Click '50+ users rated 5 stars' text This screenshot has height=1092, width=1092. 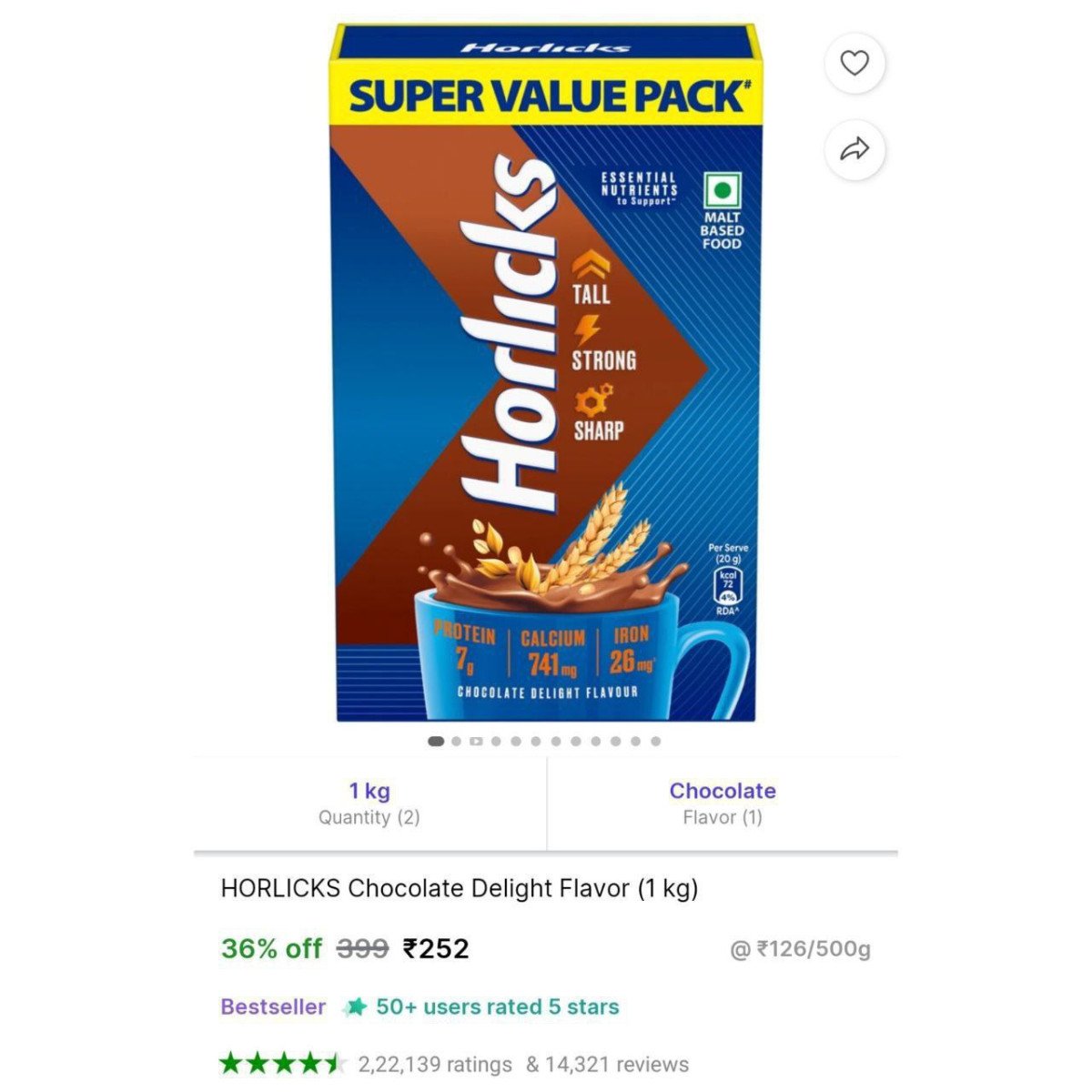point(498,1006)
